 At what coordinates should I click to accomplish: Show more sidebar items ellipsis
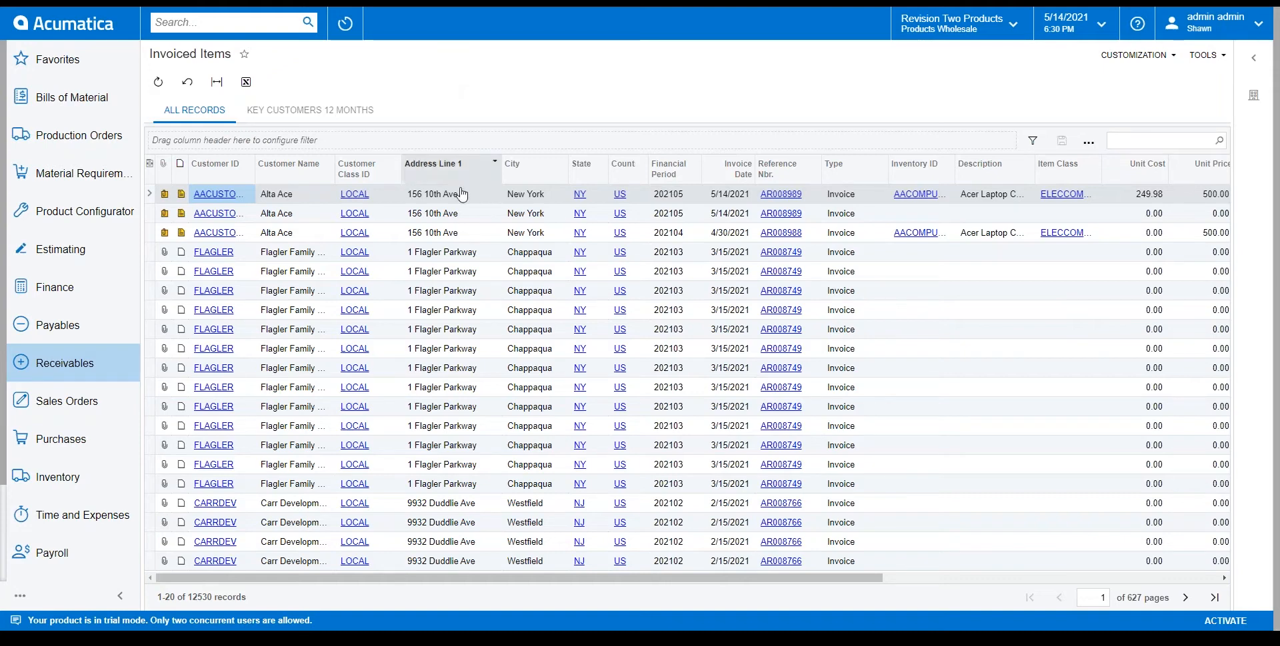[19, 596]
